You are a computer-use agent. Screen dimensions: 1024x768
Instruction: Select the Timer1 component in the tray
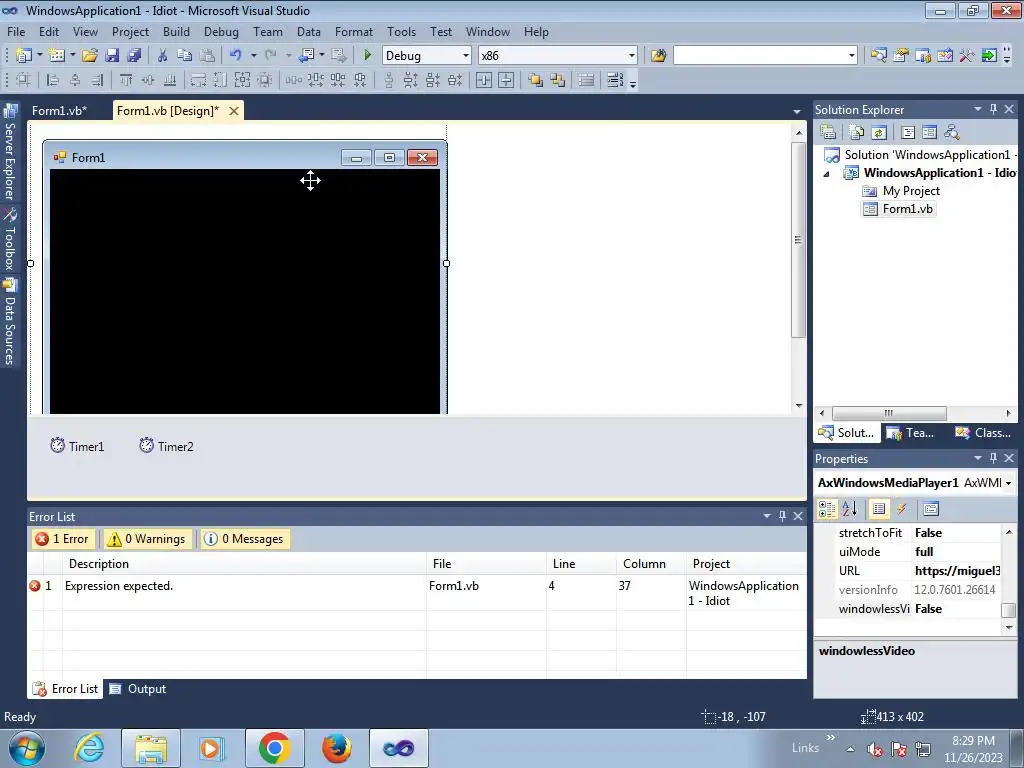click(77, 446)
